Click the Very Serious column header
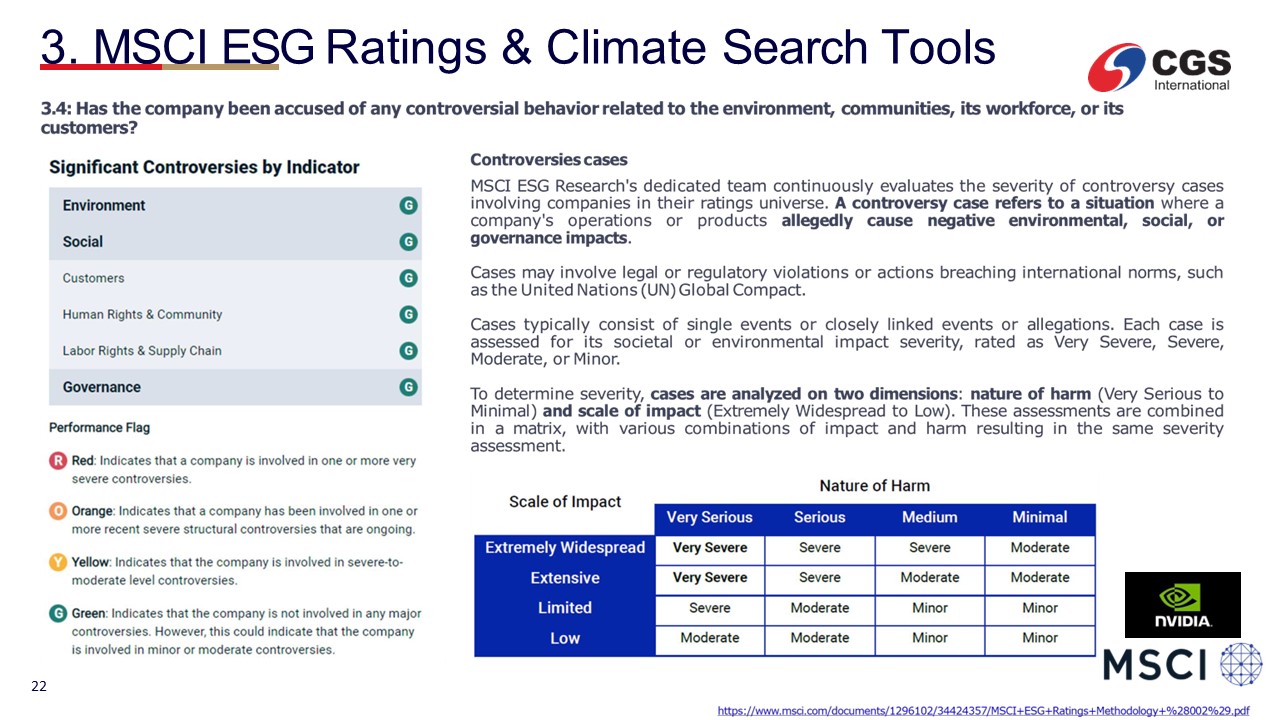 [709, 518]
